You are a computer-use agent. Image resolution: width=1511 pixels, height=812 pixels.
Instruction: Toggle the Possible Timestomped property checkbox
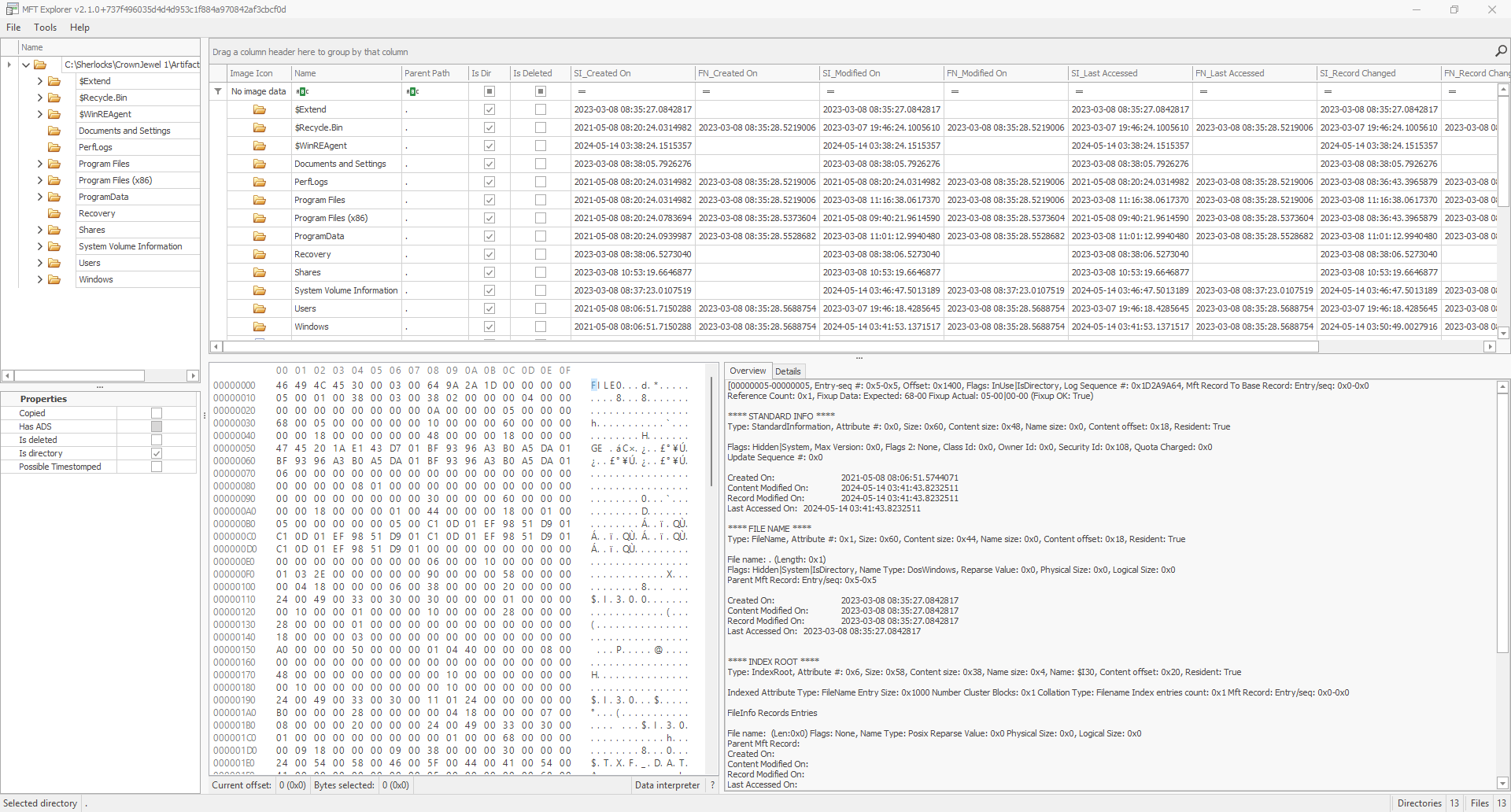157,467
